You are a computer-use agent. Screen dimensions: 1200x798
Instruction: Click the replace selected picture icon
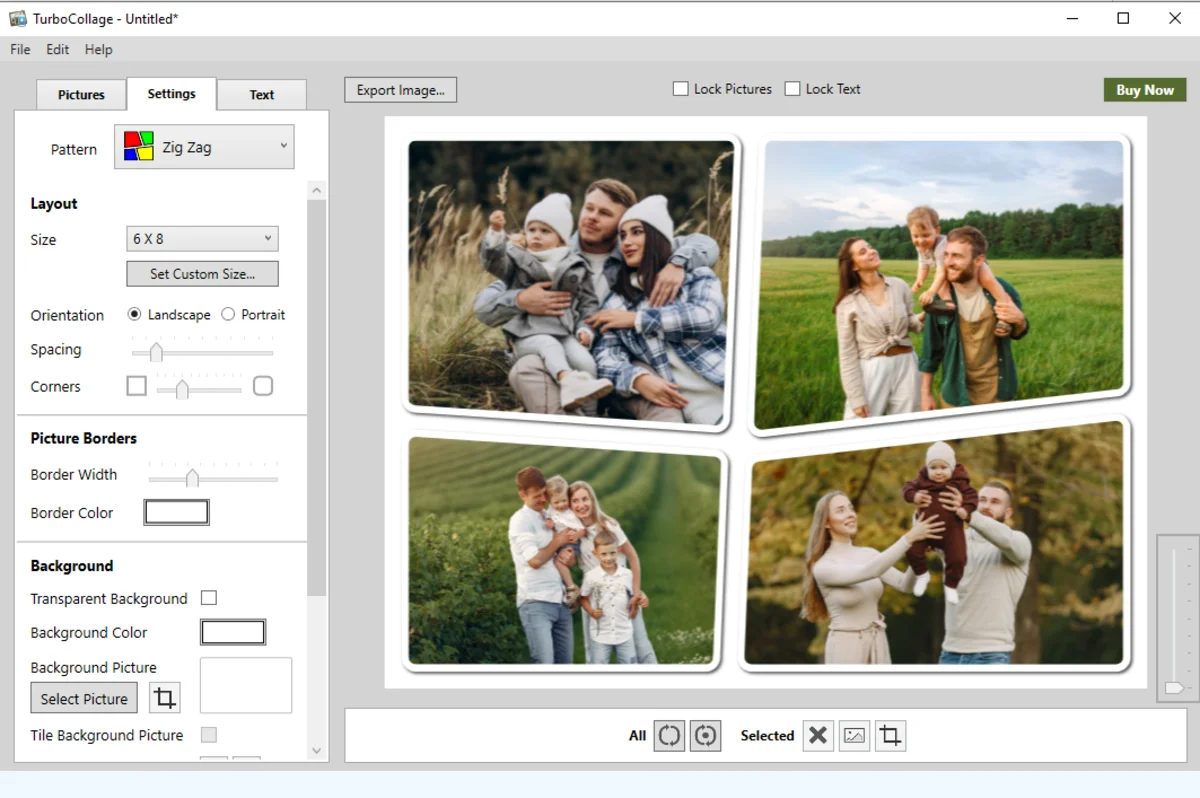854,736
